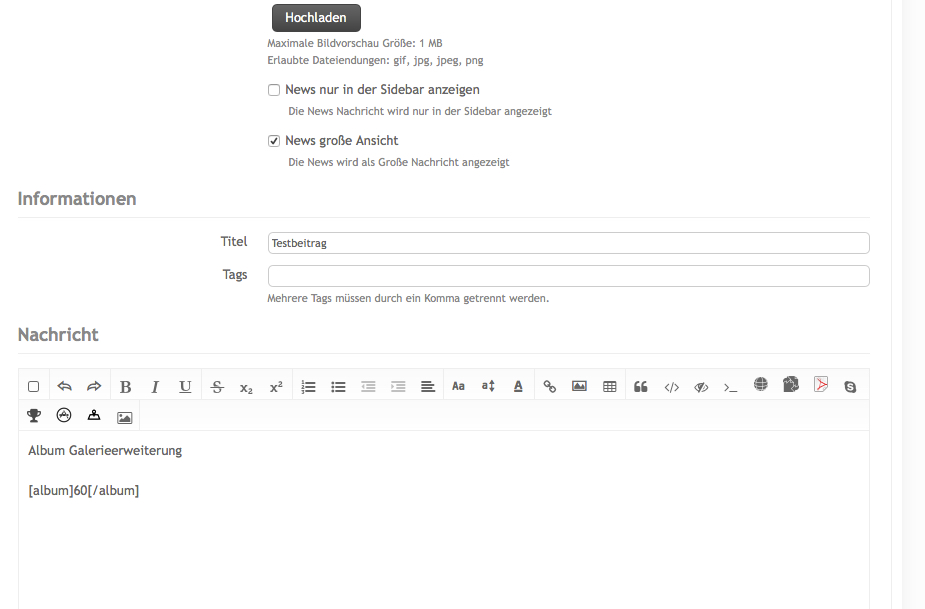Insert a numbered list
Image resolution: width=925 pixels, height=609 pixels.
pyautogui.click(x=309, y=387)
